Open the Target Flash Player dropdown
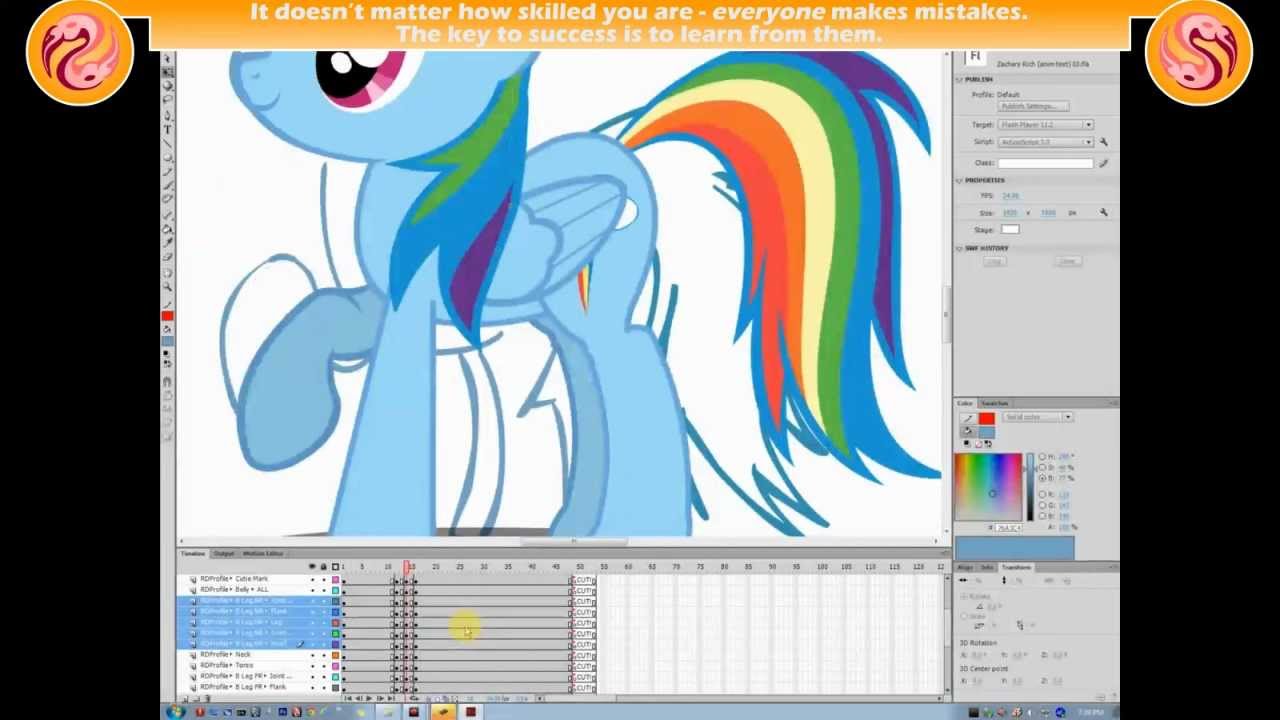Viewport: 1280px width, 720px height. pos(1045,125)
